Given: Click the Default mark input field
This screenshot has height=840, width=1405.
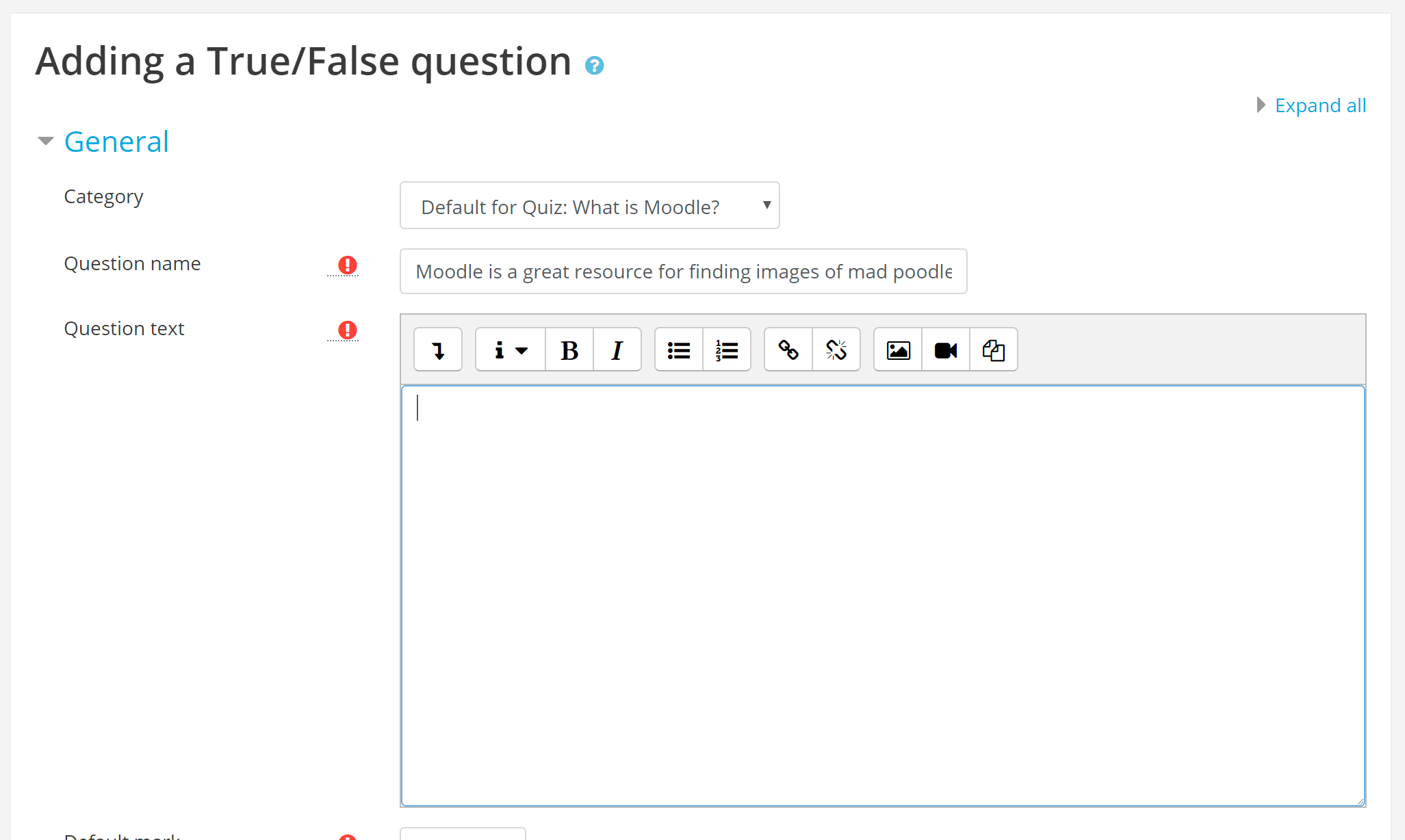Looking at the screenshot, I should point(463,834).
